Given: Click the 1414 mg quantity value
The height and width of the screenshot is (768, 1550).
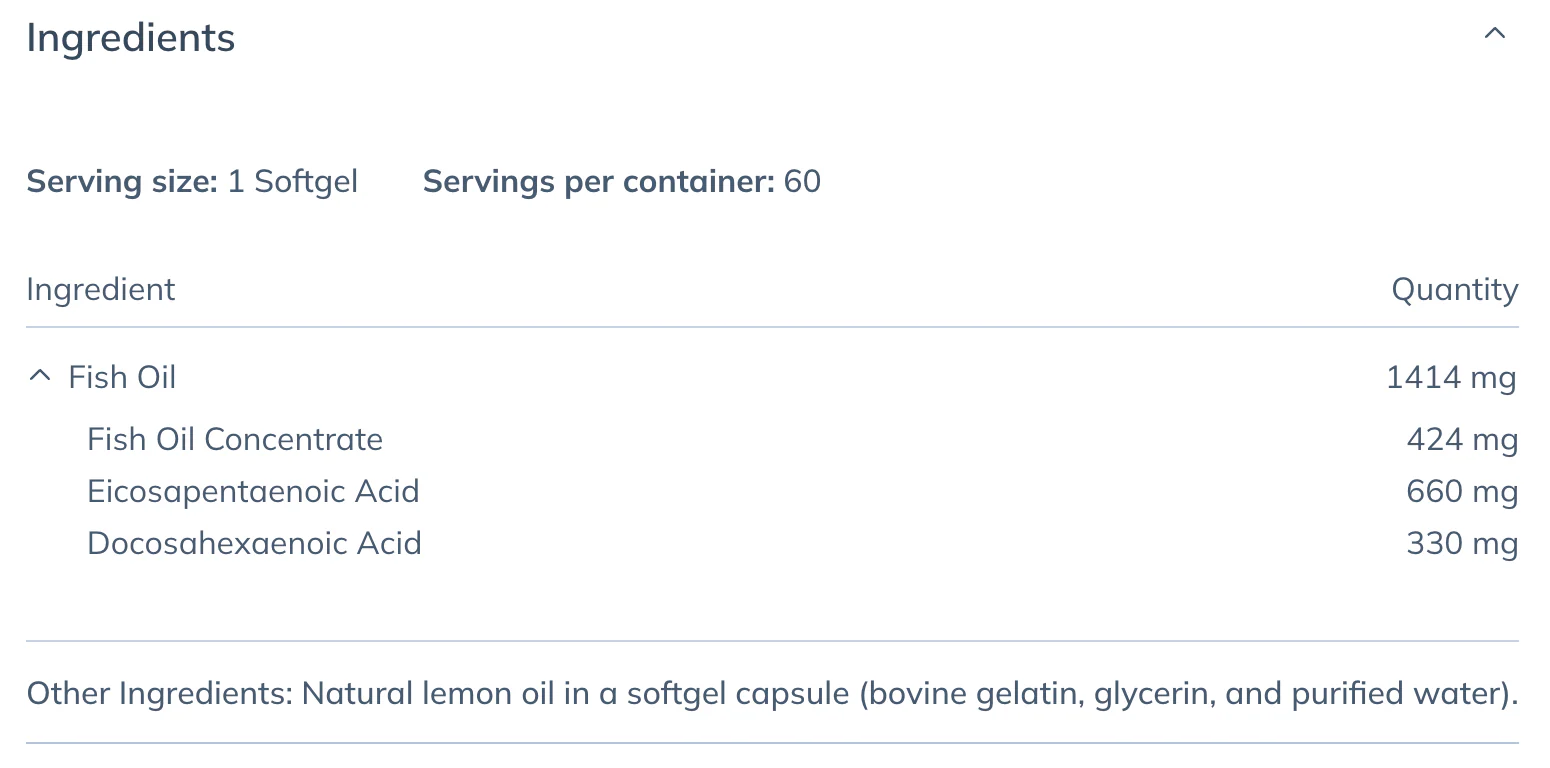Looking at the screenshot, I should click(x=1451, y=378).
